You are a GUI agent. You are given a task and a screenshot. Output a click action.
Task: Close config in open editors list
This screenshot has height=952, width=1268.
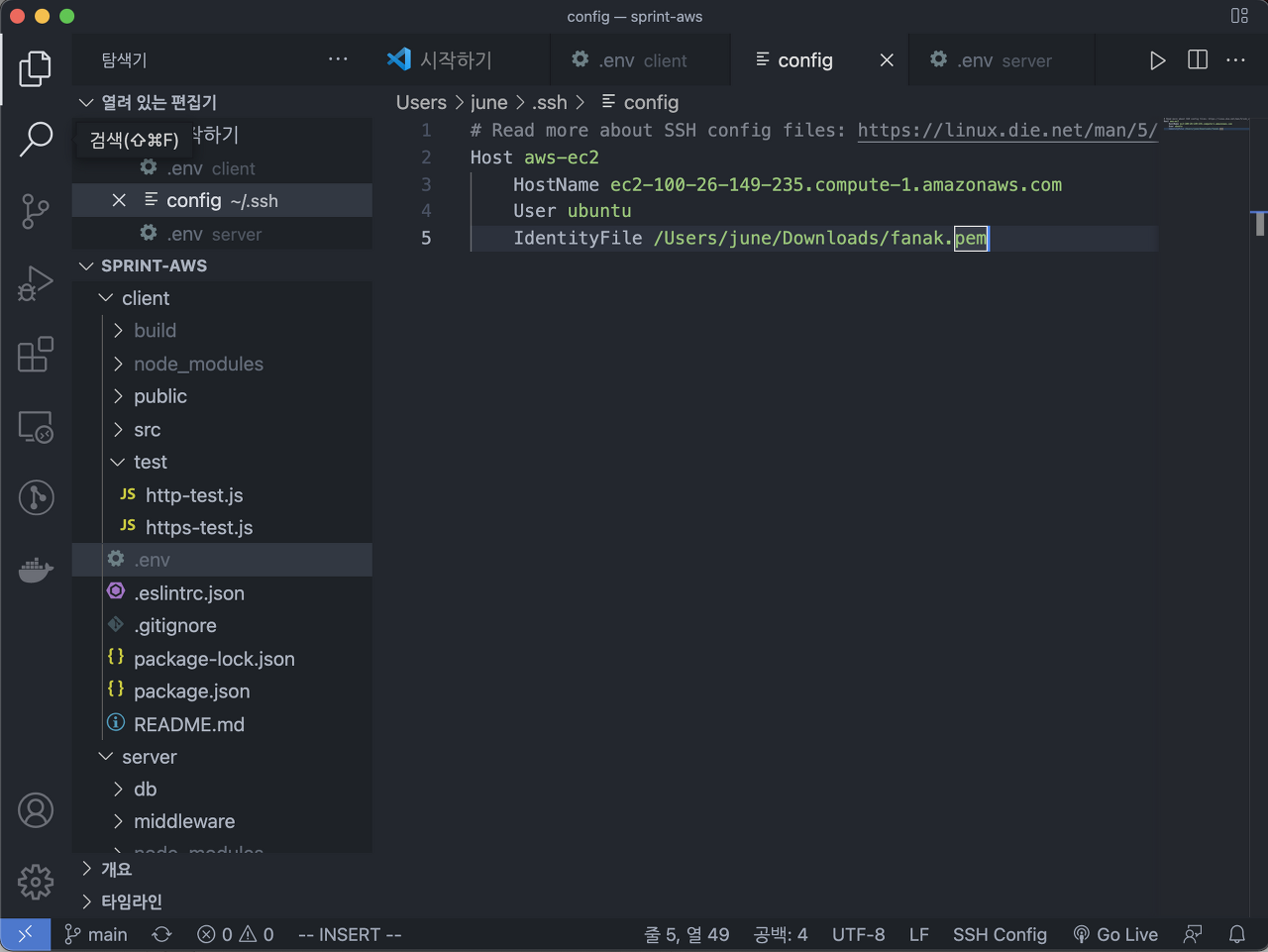pyautogui.click(x=119, y=200)
